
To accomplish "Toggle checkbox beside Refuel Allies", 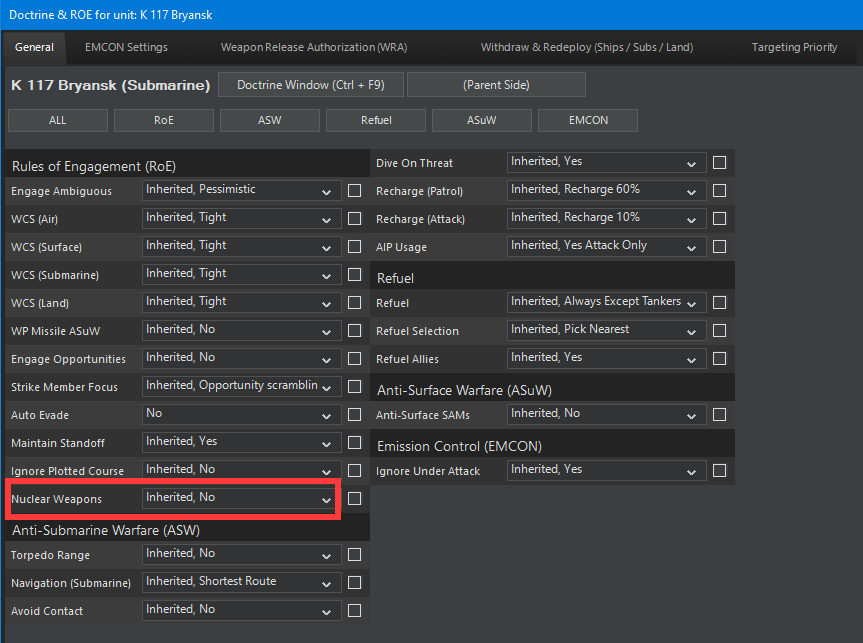I will [x=719, y=359].
